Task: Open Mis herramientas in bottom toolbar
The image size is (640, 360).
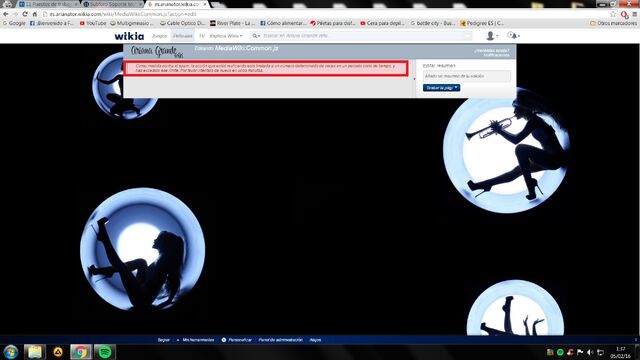Action: point(198,340)
